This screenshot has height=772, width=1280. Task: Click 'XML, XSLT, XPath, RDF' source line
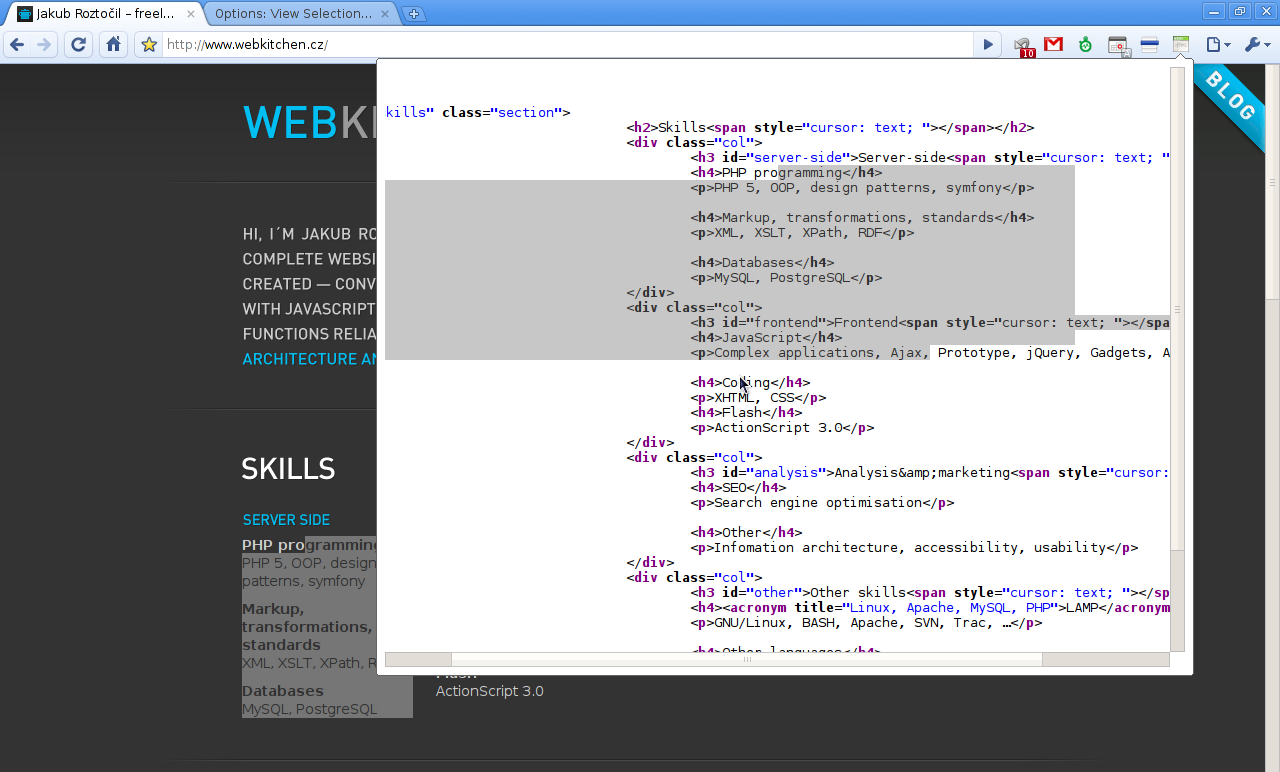point(802,232)
